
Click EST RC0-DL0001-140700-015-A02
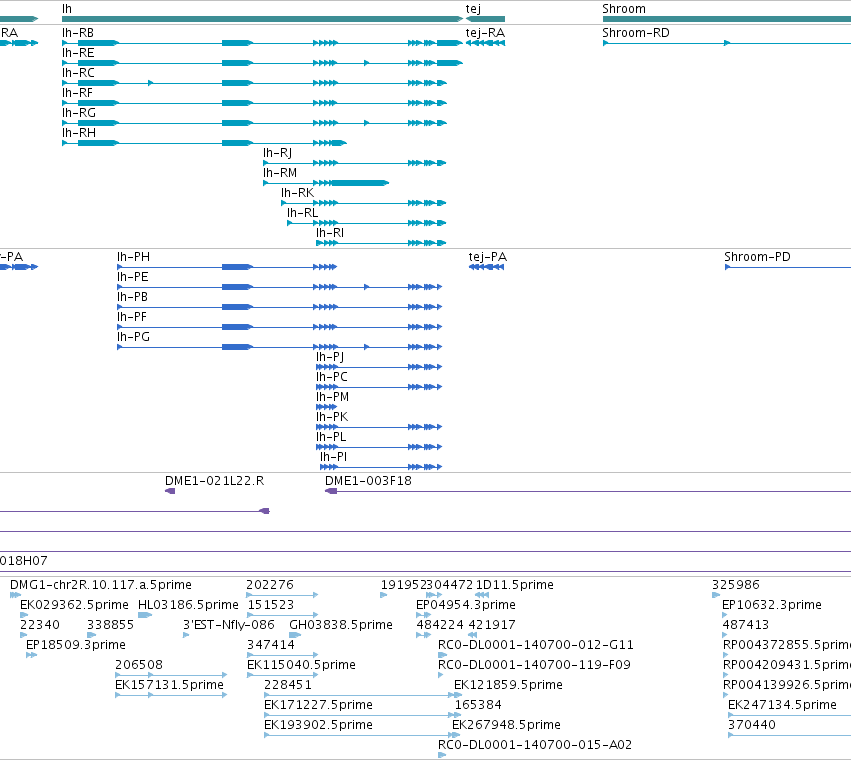(x=535, y=745)
